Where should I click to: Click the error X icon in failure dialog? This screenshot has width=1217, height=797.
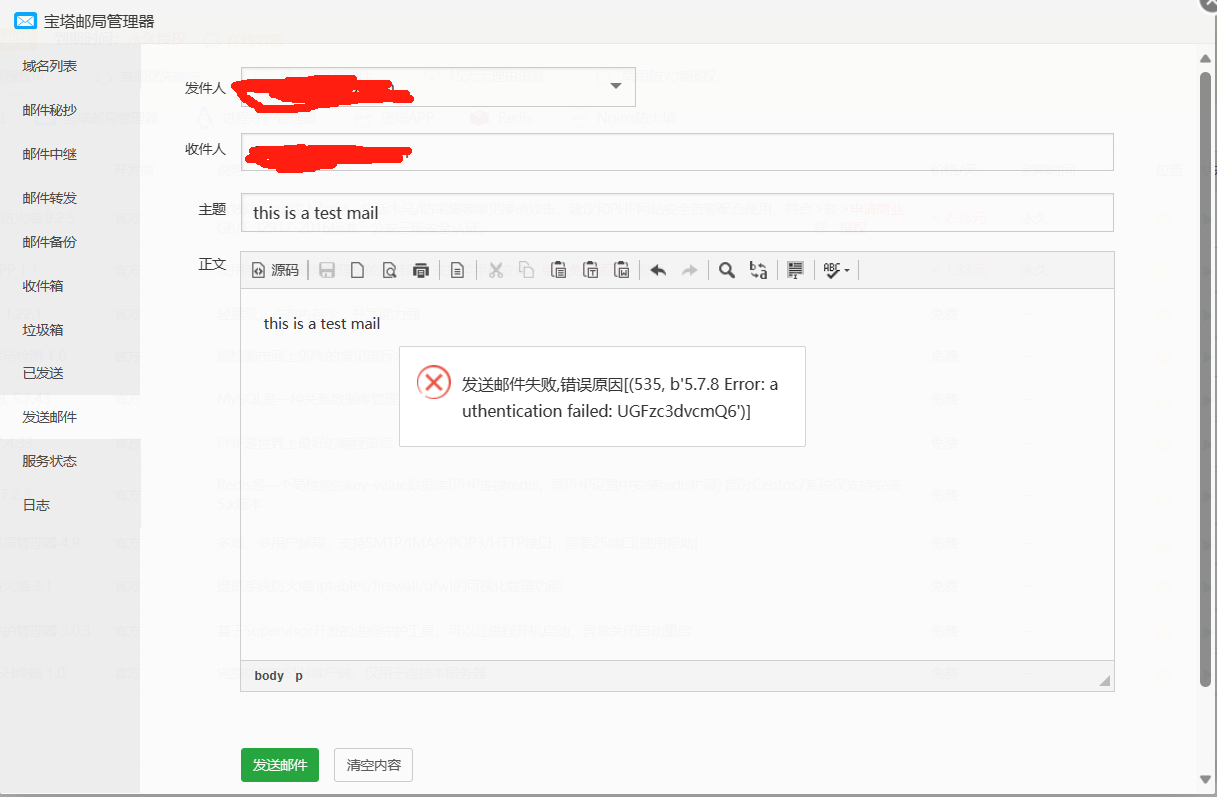pyautogui.click(x=433, y=382)
